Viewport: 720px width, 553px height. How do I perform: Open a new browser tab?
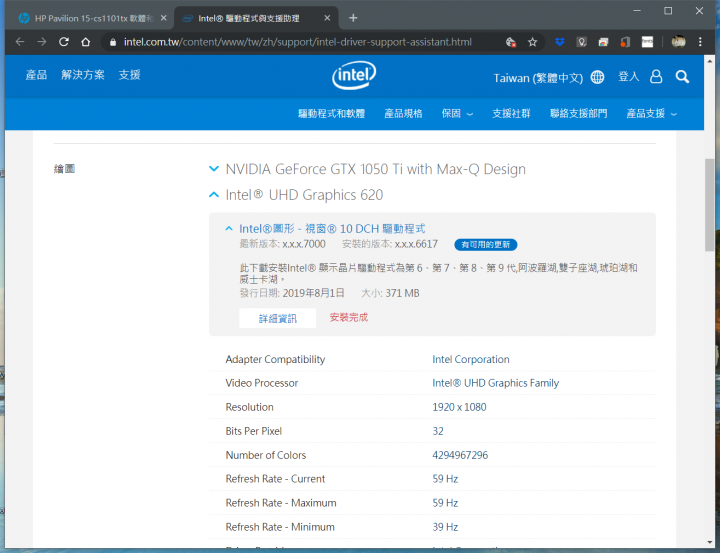click(353, 18)
